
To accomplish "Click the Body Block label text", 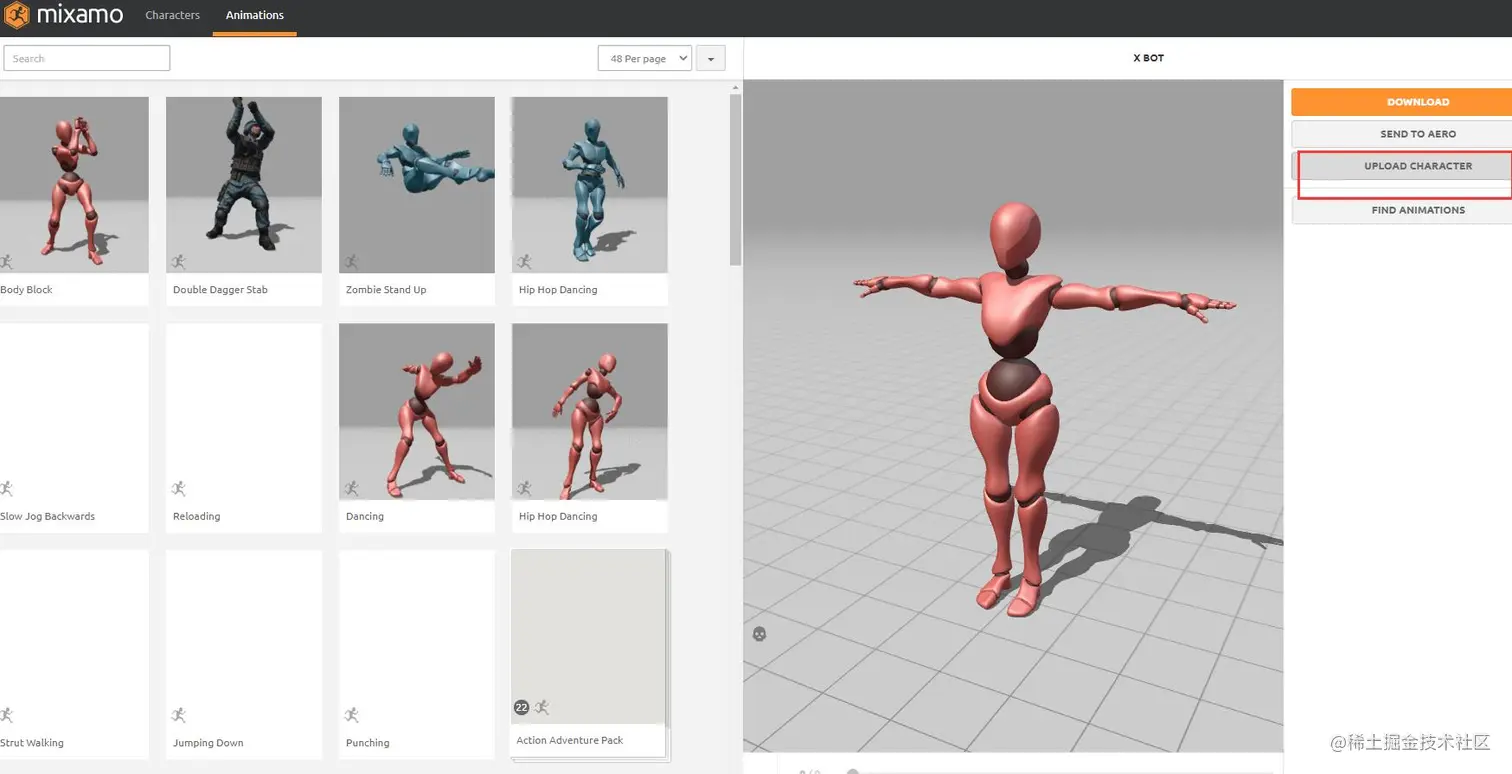I will (x=27, y=290).
